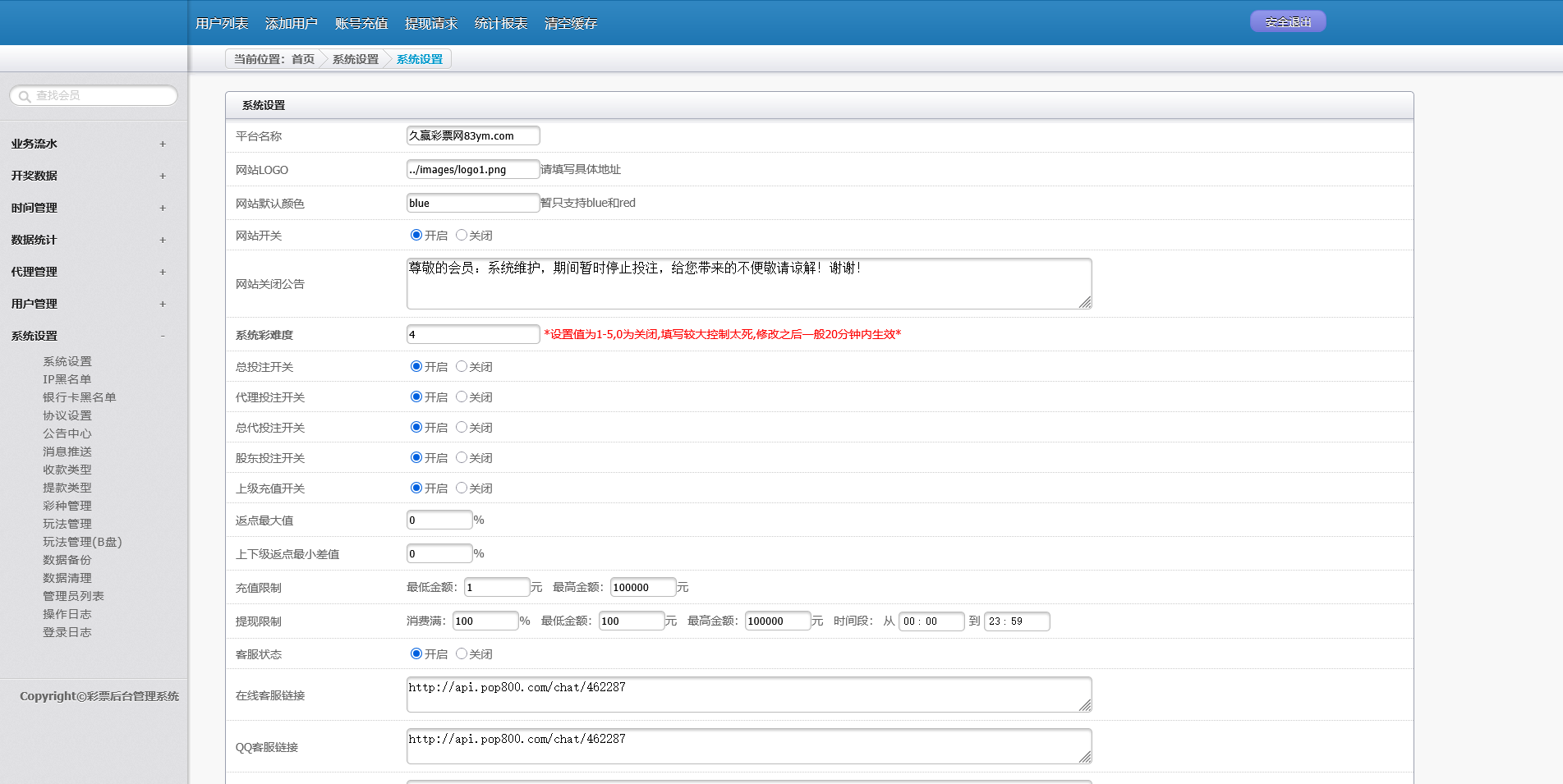Click the 返点最大值 input field
The width and height of the screenshot is (1563, 784).
(x=439, y=520)
